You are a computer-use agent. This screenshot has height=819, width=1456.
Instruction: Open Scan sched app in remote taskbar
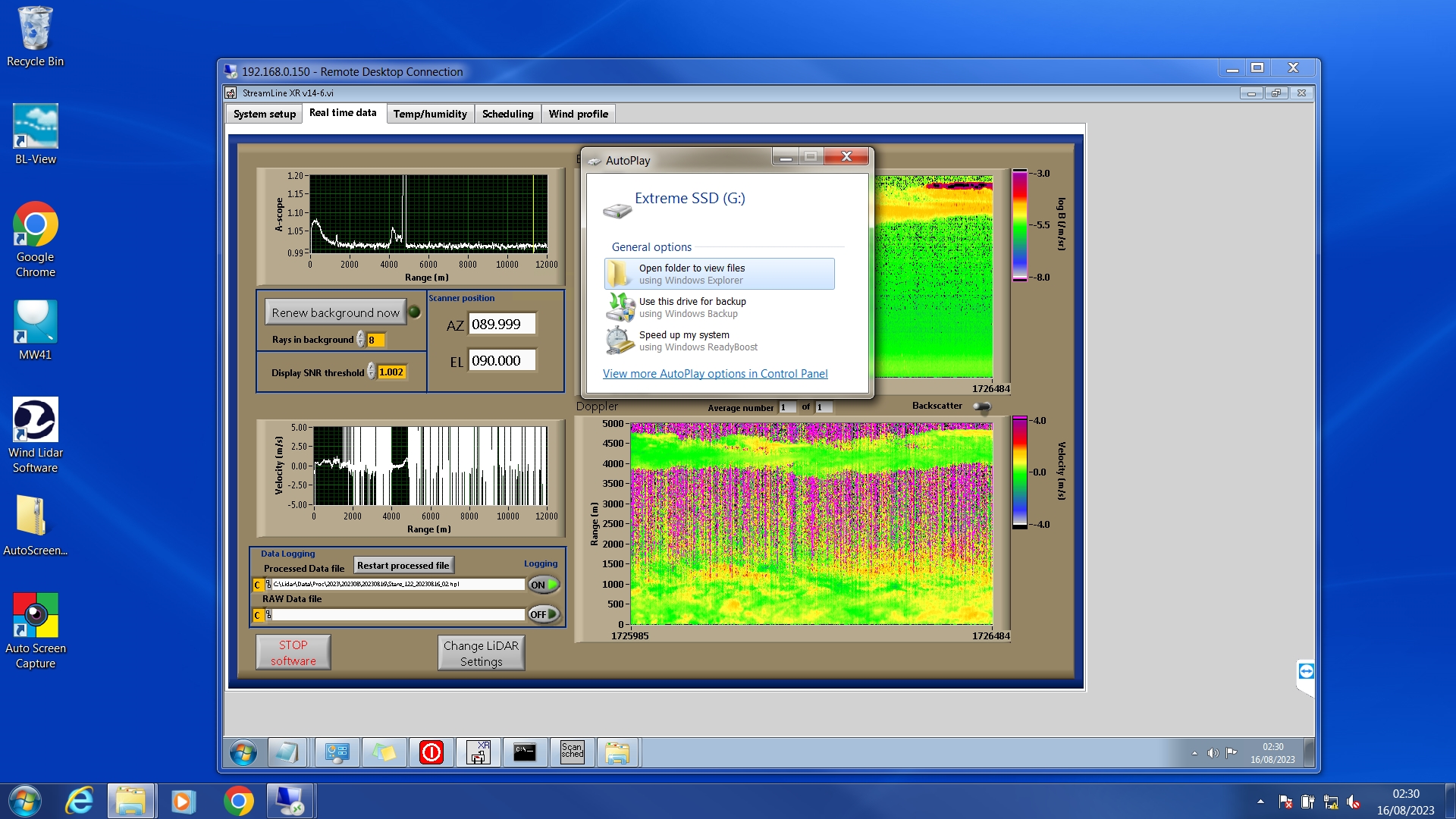(x=573, y=752)
